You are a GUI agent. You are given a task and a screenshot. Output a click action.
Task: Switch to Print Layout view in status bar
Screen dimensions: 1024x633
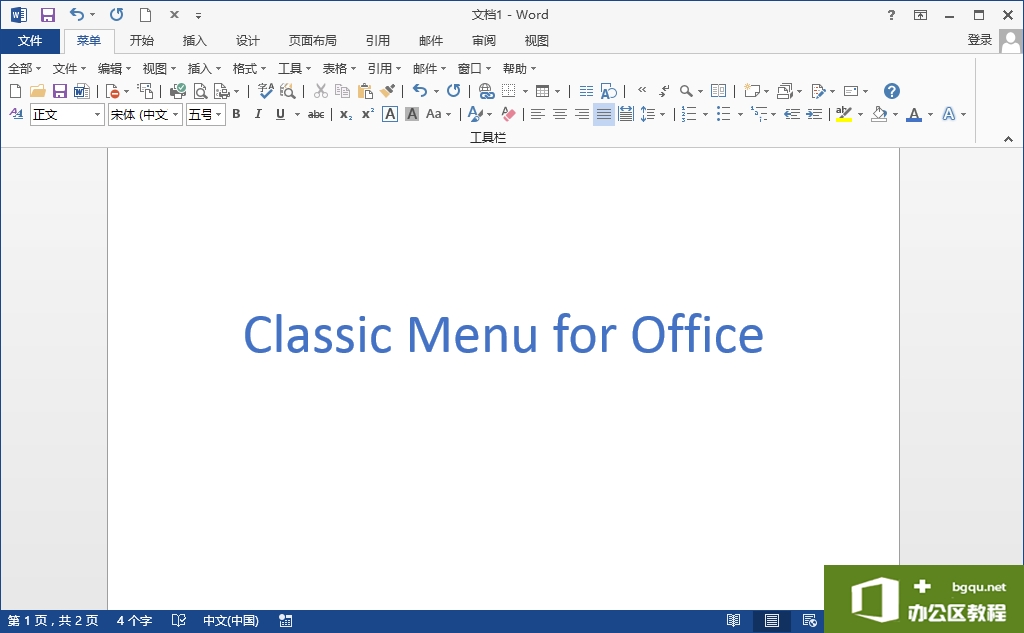[772, 621]
